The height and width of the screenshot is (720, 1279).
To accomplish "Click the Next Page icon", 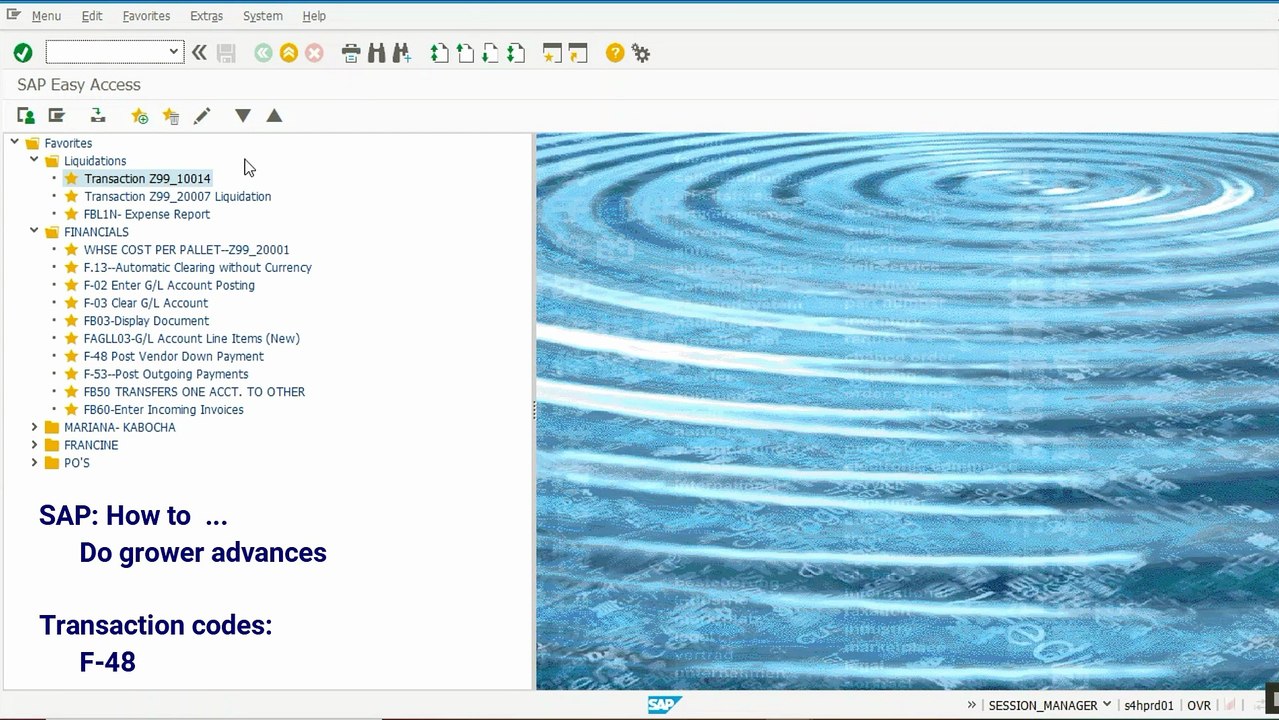I will click(x=490, y=53).
